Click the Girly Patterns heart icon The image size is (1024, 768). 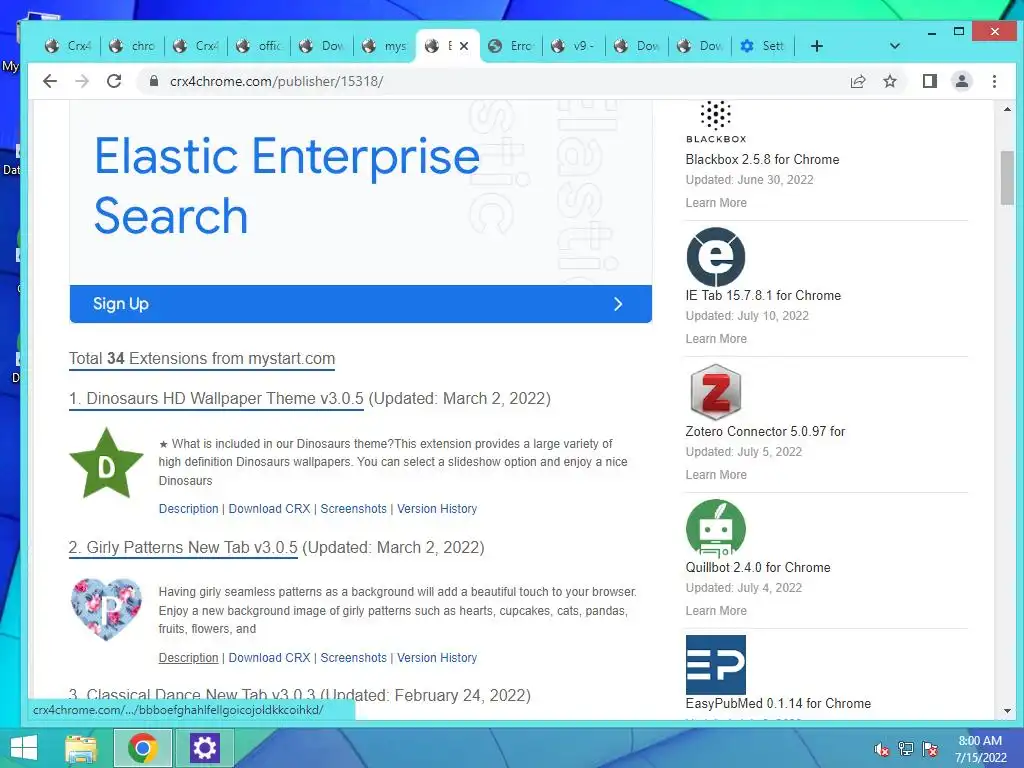click(x=106, y=609)
